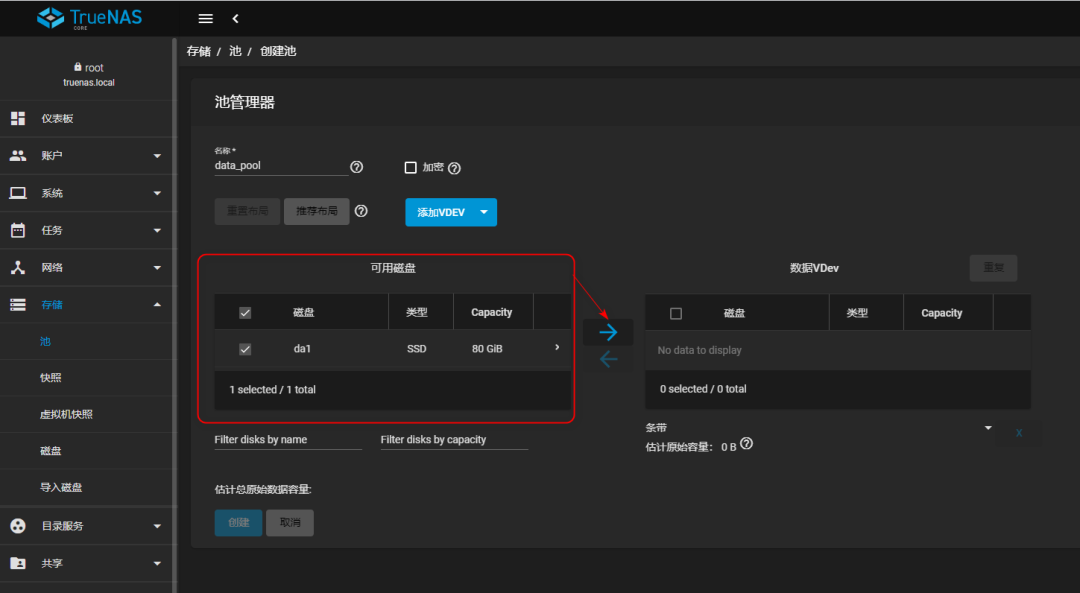Click the TrueNAS logo in top bar

[90, 18]
